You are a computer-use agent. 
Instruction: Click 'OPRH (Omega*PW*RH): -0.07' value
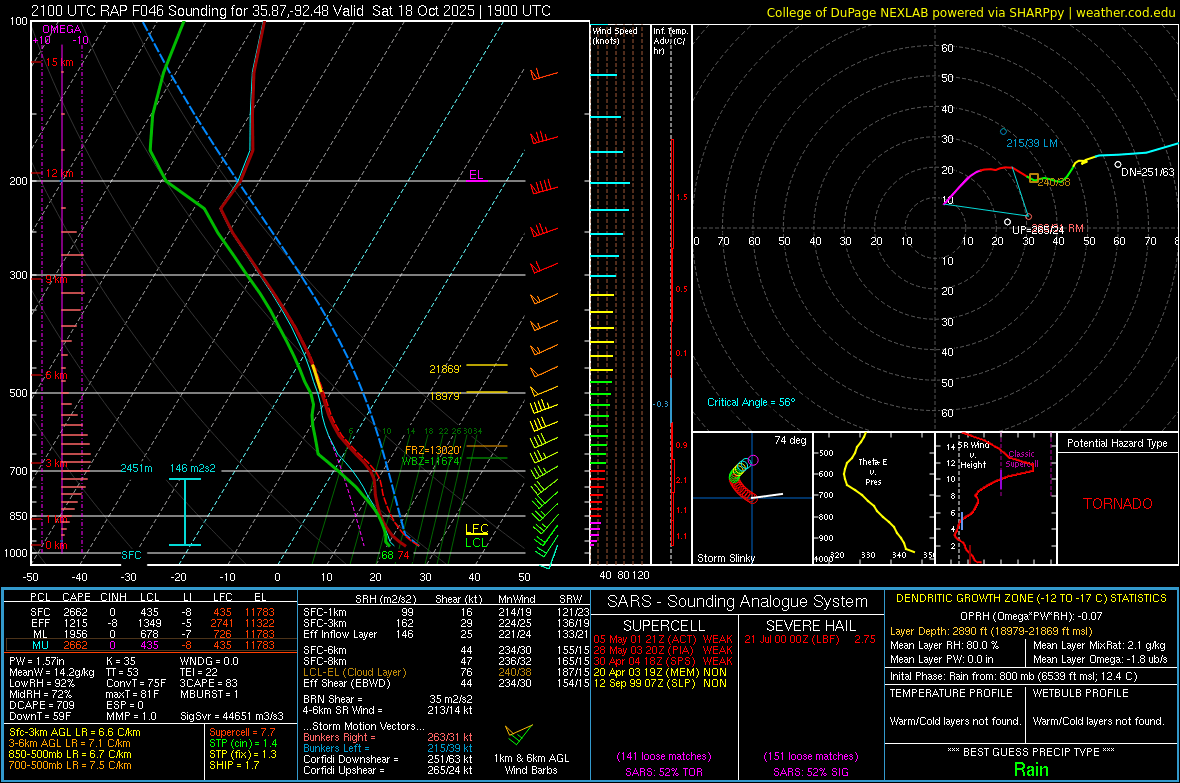pos(1031,616)
